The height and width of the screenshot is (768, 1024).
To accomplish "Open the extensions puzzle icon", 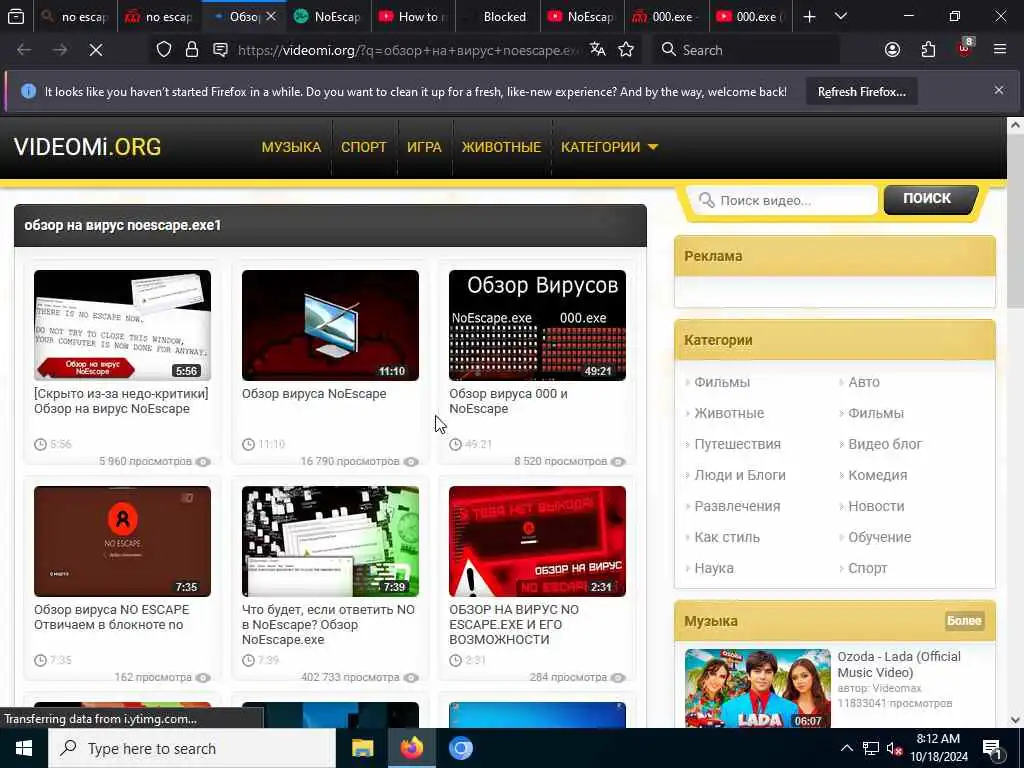I will tap(928, 50).
